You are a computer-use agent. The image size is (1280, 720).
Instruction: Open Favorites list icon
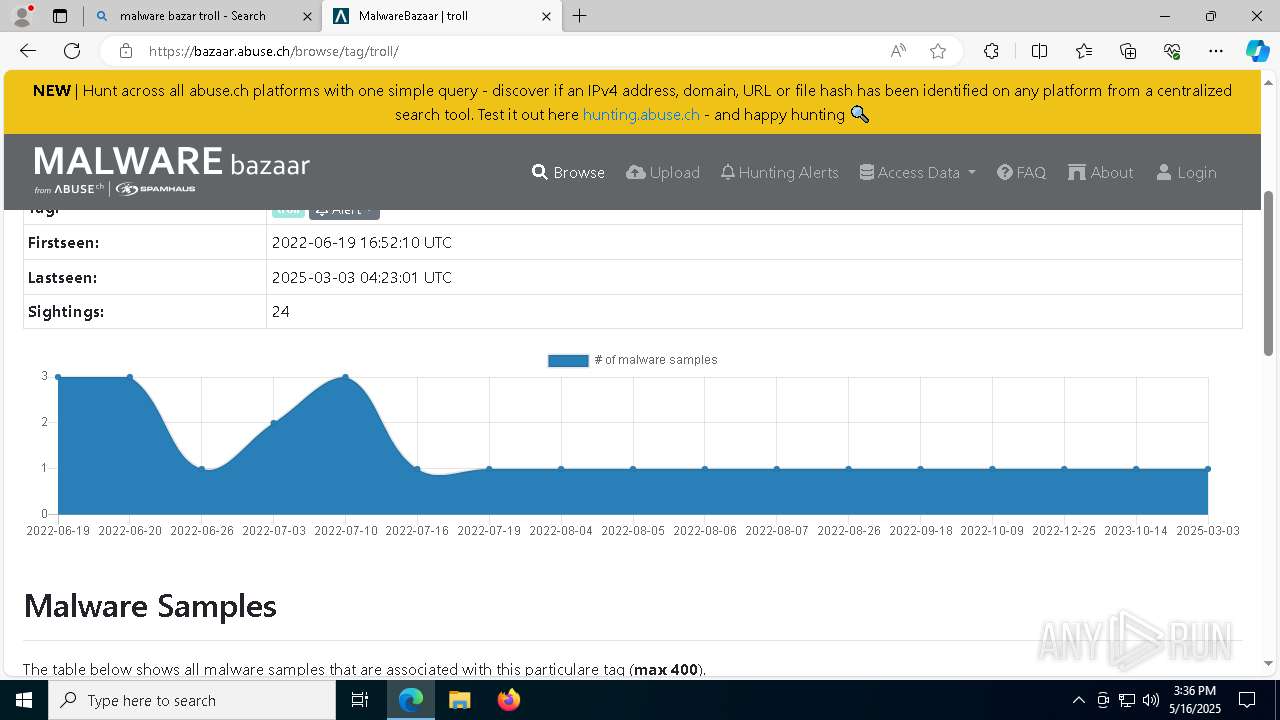tap(1084, 51)
